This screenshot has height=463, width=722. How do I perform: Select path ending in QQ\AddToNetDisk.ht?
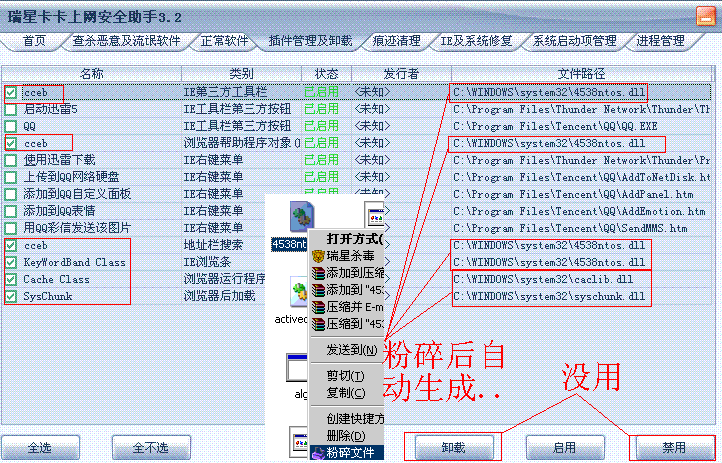click(582, 177)
